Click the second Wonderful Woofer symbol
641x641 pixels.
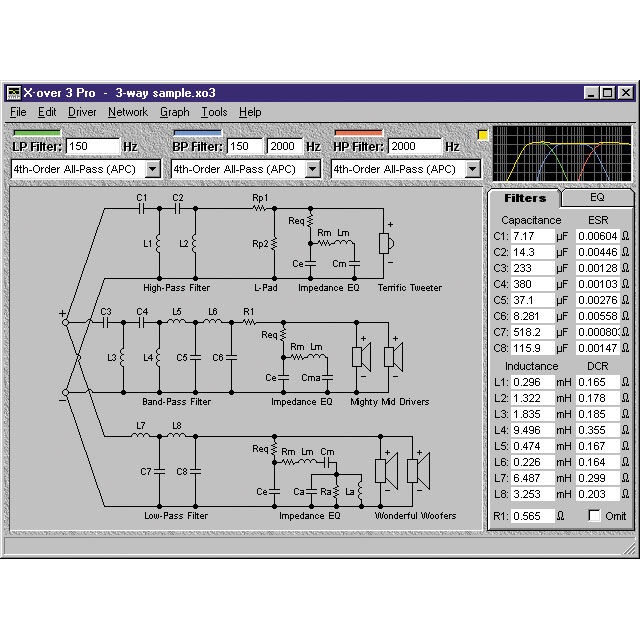tap(419, 471)
